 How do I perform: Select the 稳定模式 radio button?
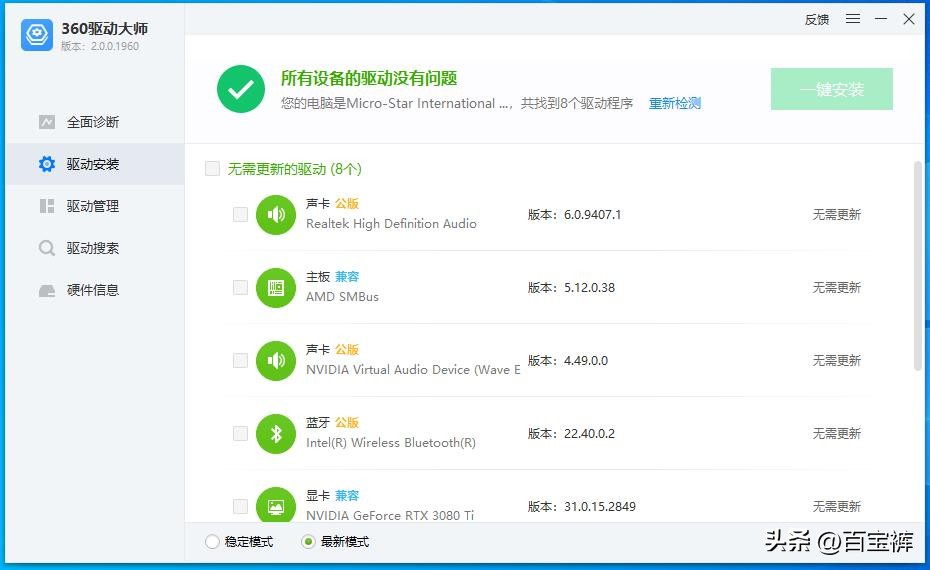click(212, 542)
